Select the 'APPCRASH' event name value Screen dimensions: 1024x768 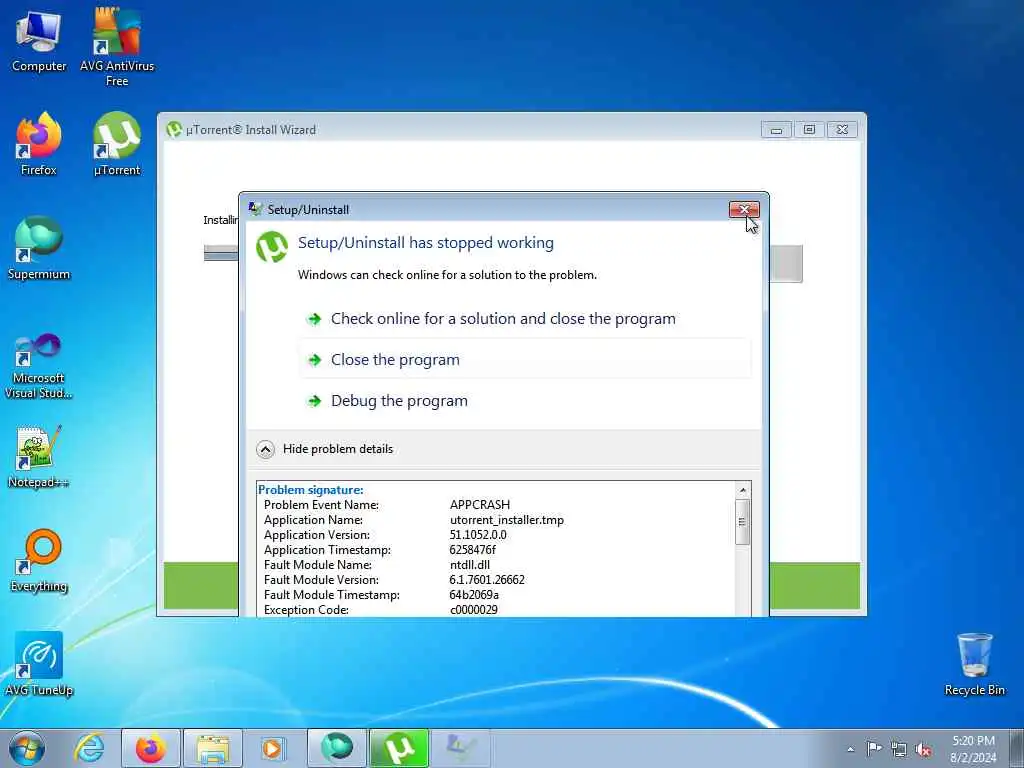pos(480,505)
